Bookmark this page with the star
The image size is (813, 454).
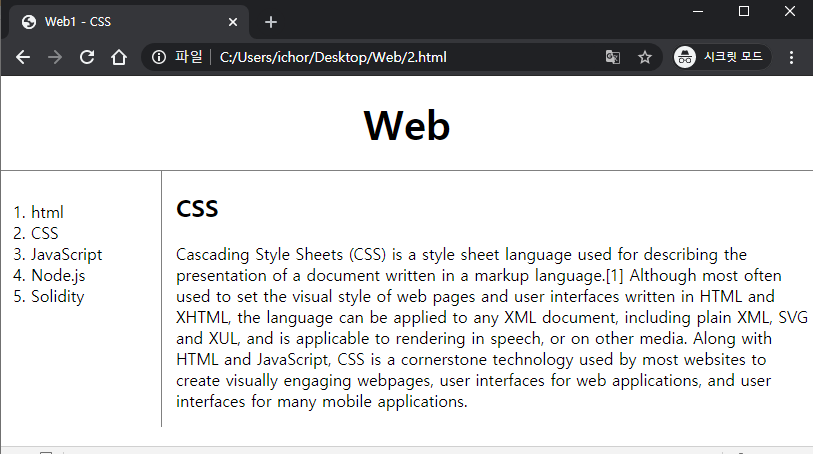(x=644, y=57)
